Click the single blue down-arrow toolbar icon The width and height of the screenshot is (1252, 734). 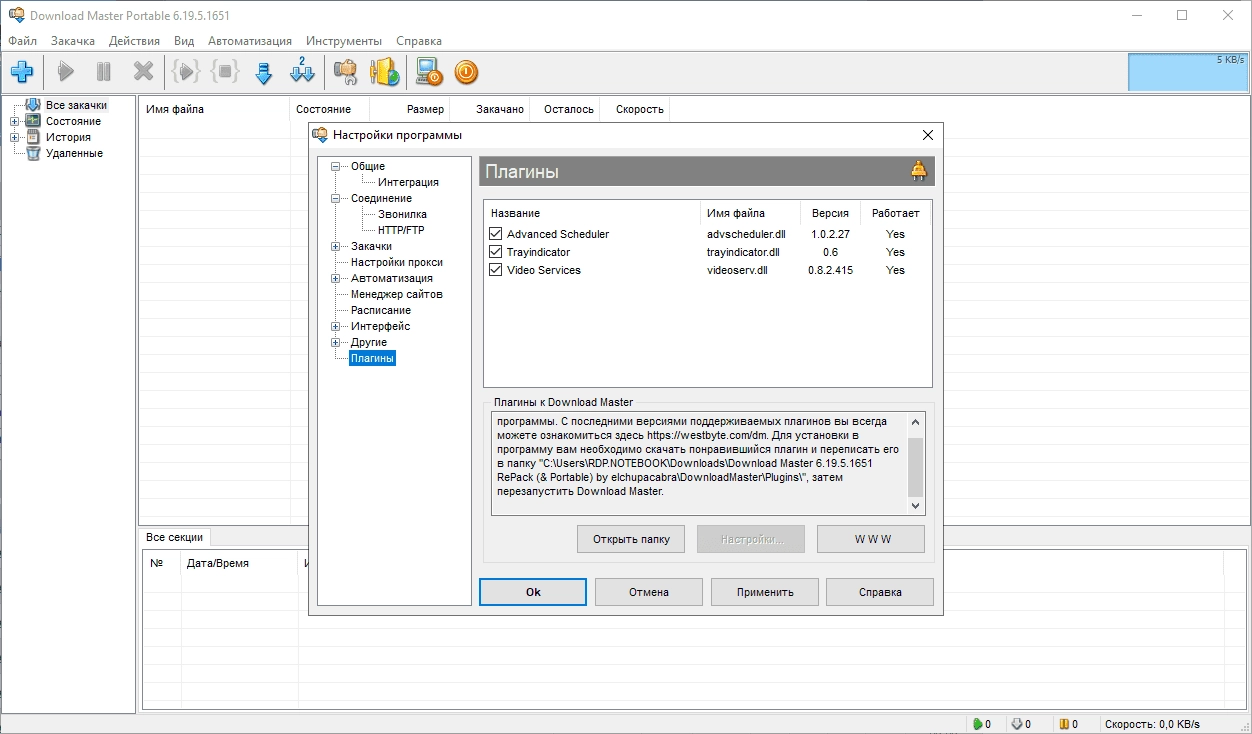pyautogui.click(x=264, y=72)
